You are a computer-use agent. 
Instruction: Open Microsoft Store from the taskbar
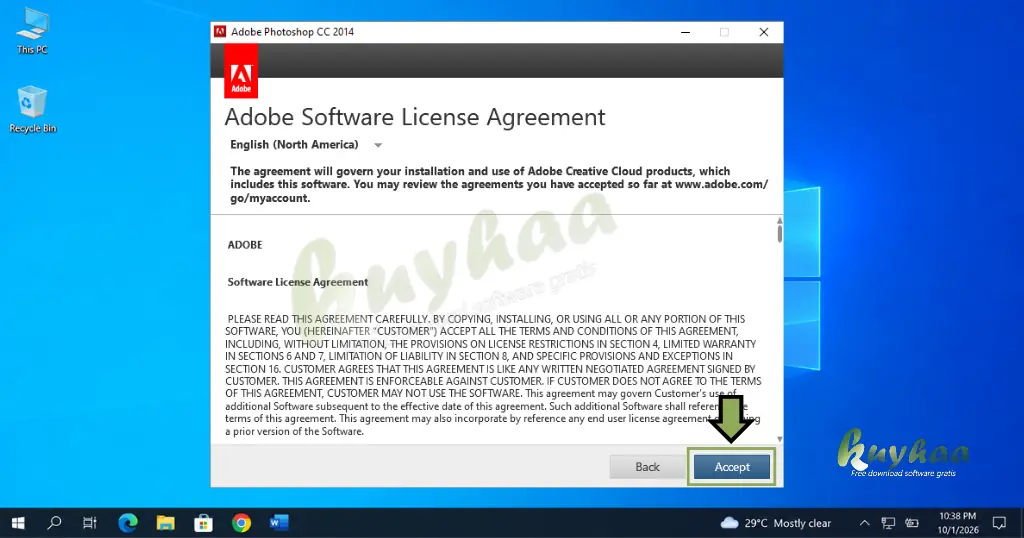tap(204, 523)
